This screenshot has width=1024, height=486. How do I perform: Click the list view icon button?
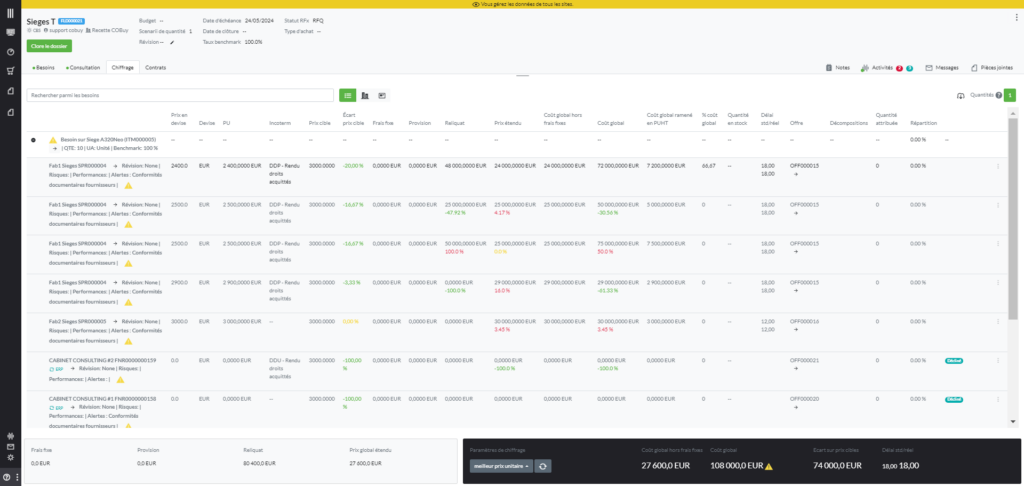[x=348, y=95]
